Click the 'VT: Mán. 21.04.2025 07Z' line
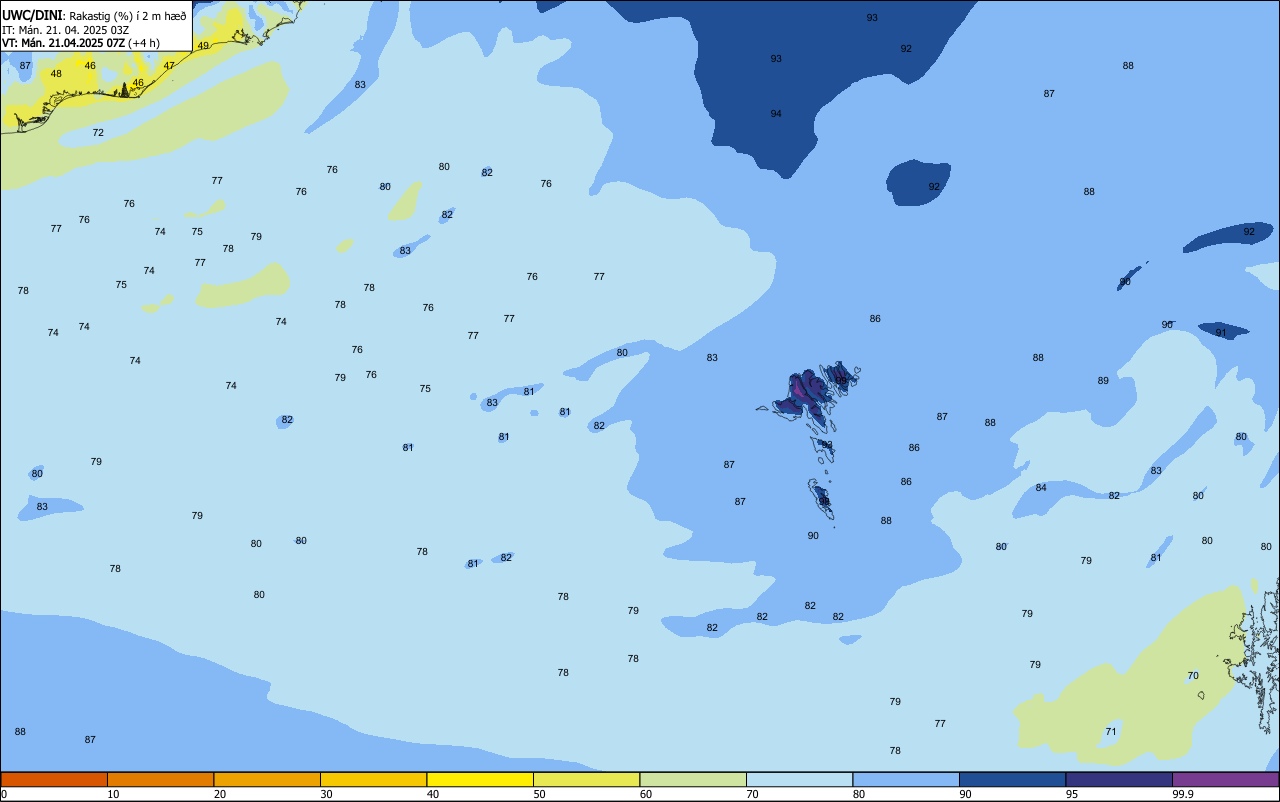 [x=64, y=43]
